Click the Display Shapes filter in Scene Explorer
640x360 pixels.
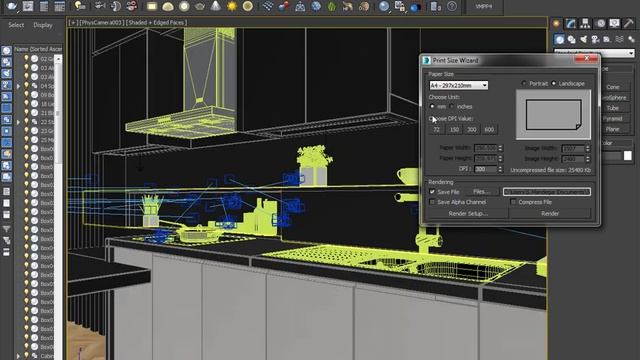(7, 62)
